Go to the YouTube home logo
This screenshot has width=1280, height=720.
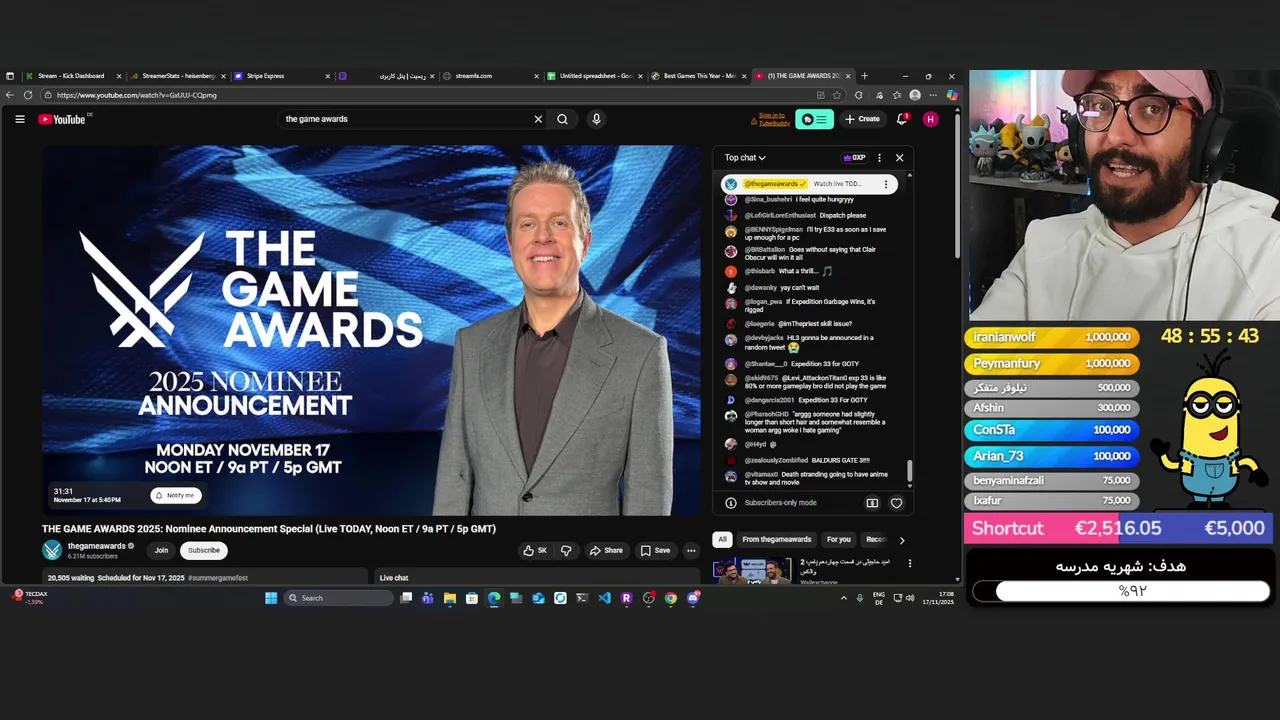coord(63,119)
